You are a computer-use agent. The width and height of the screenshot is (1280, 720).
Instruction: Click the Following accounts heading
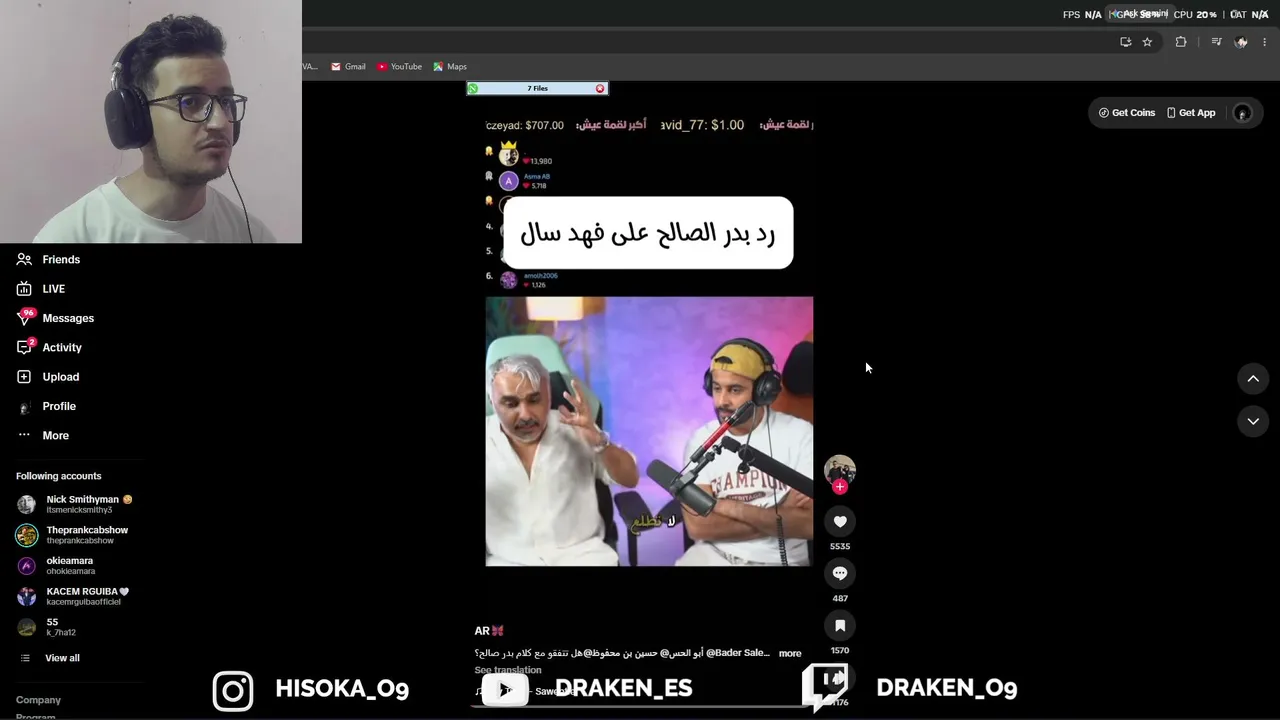[59, 476]
